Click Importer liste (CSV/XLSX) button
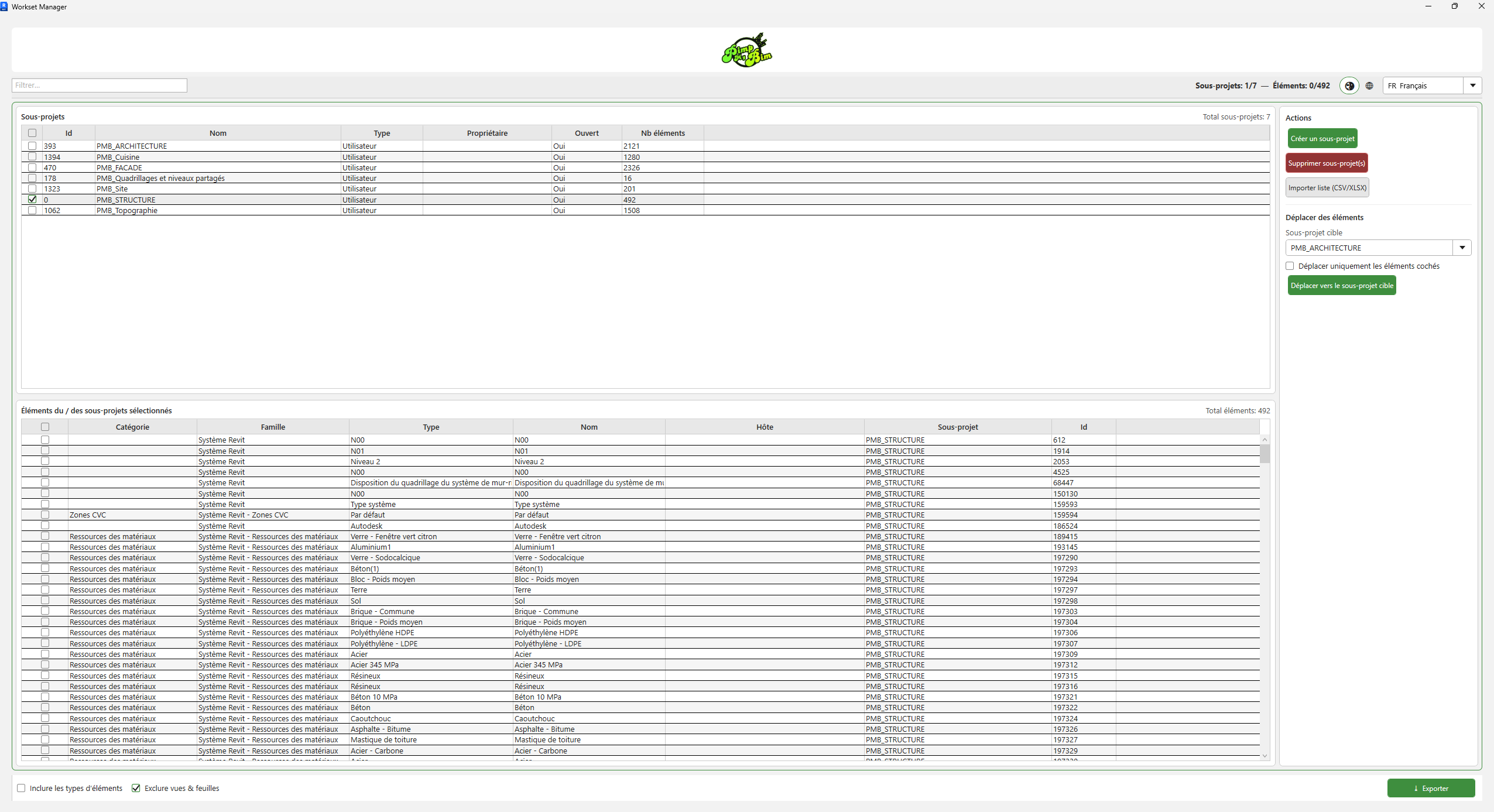The image size is (1494, 812). (x=1327, y=188)
